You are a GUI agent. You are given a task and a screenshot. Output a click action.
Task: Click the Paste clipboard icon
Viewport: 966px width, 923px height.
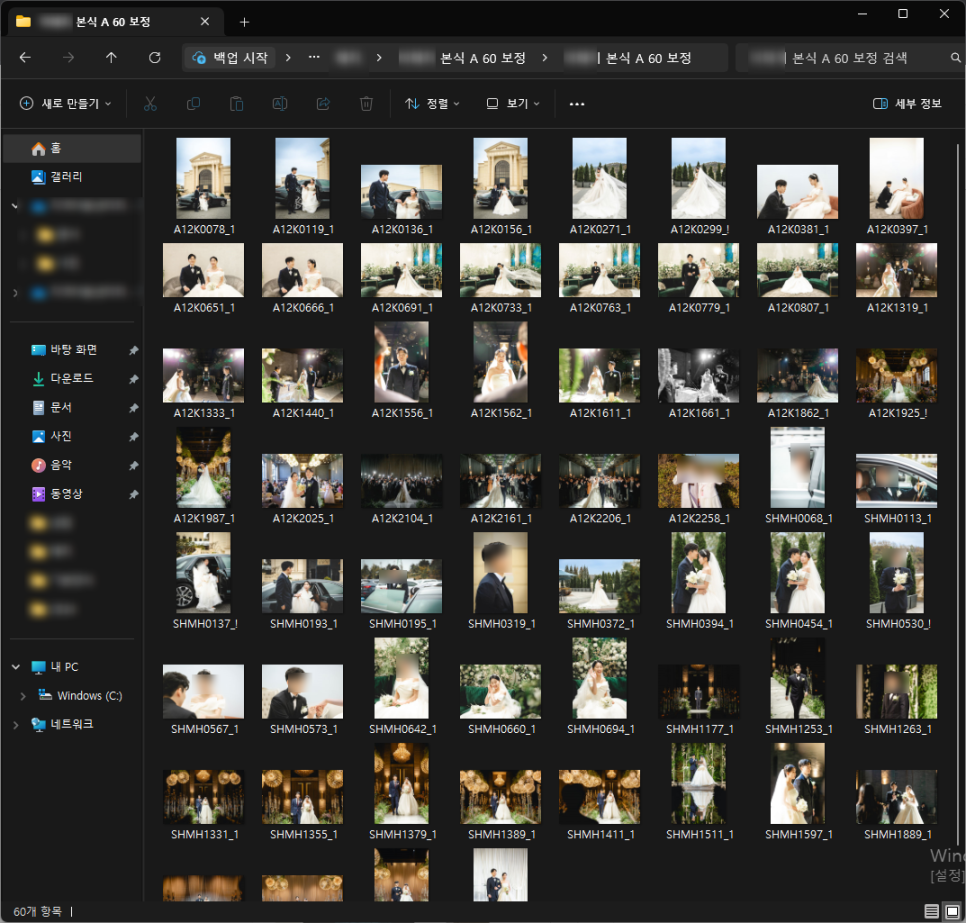point(237,104)
